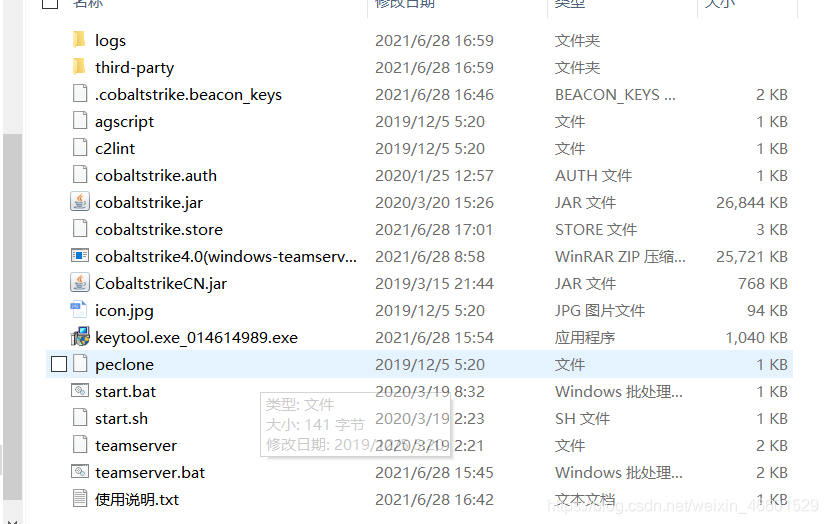Select cobaltstrike.auth file name
The height and width of the screenshot is (524, 828).
[156, 175]
